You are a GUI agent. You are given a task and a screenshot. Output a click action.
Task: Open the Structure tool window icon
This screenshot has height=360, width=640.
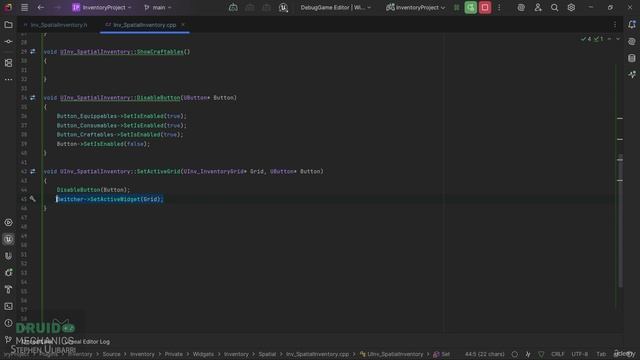pyautogui.click(x=8, y=63)
